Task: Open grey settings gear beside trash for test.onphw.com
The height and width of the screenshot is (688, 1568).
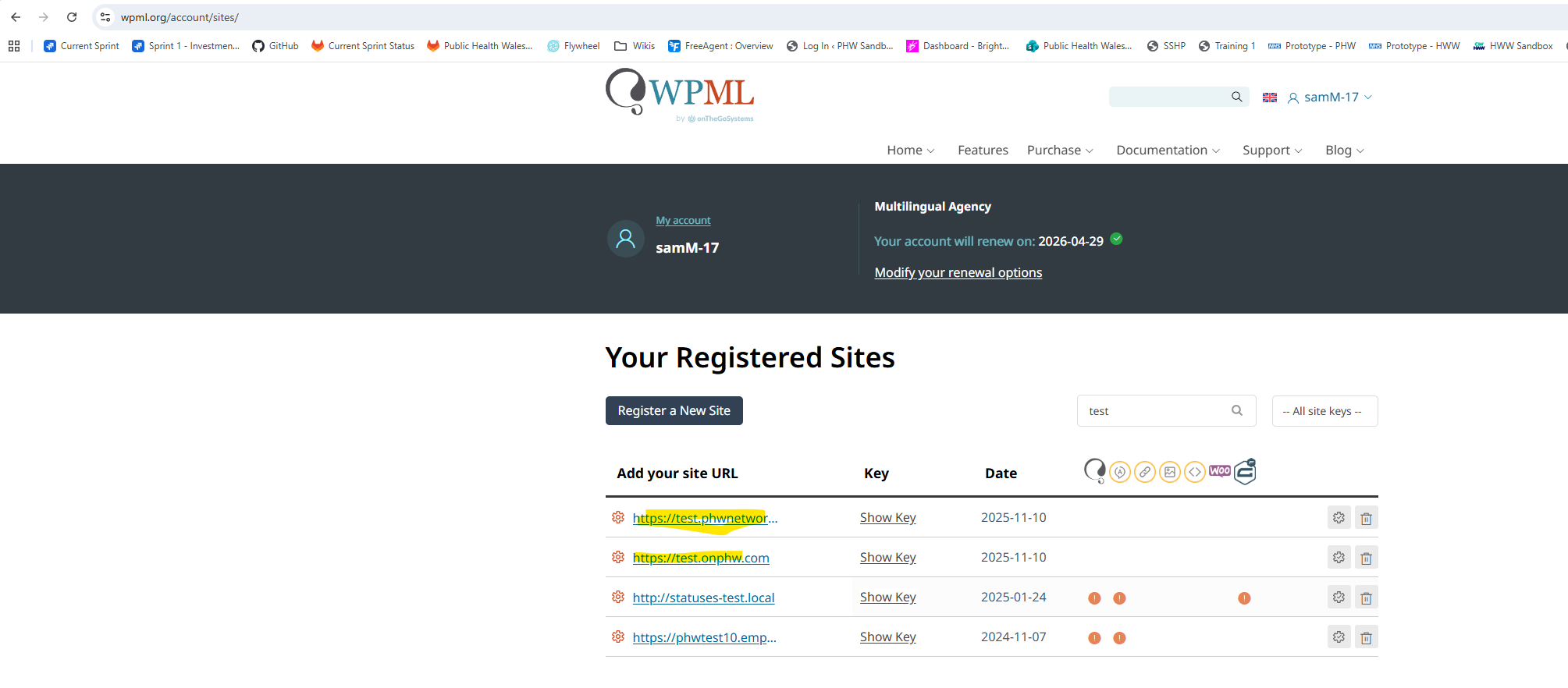Action: coord(1339,558)
